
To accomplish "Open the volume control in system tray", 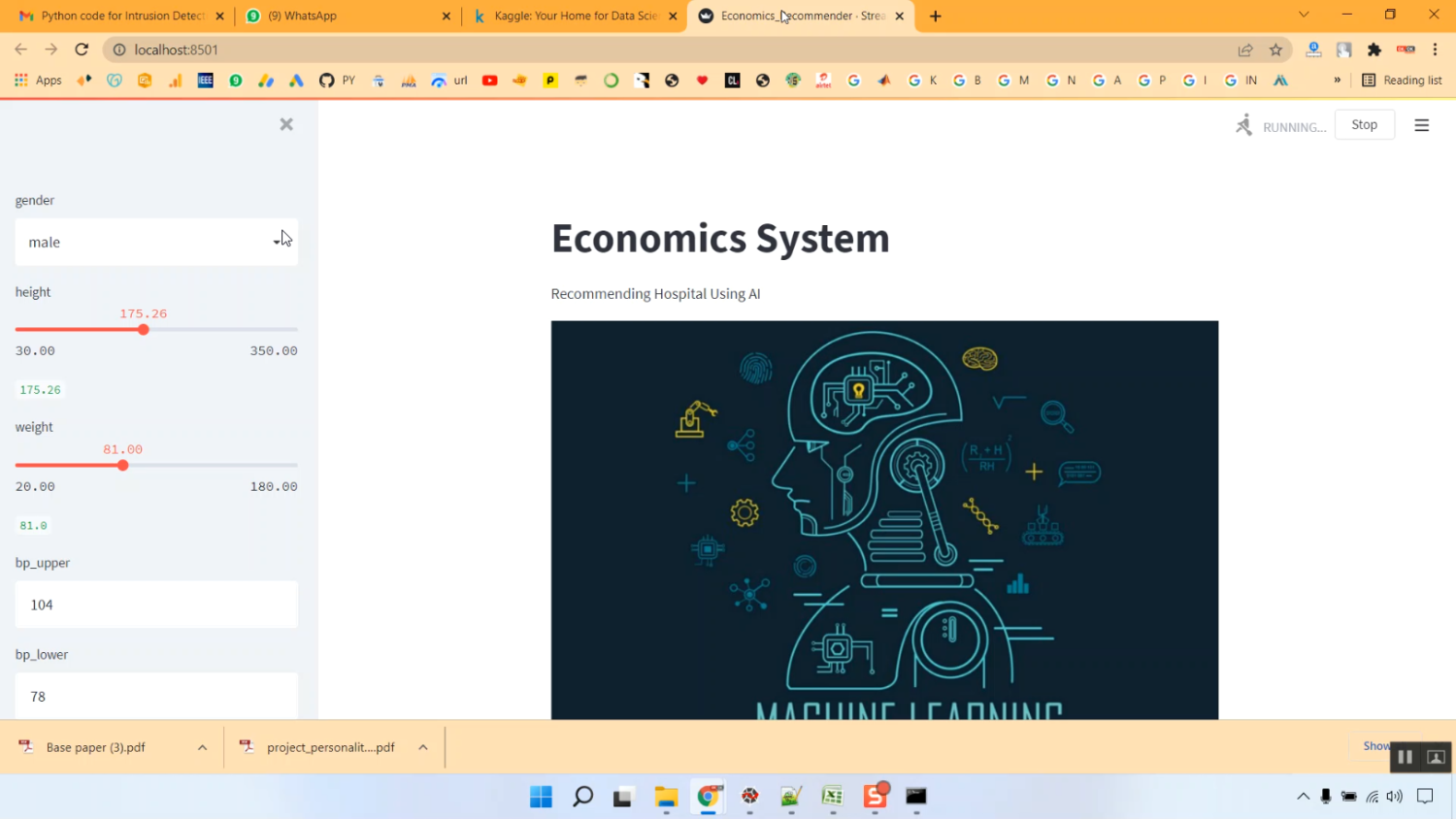I will [1395, 797].
